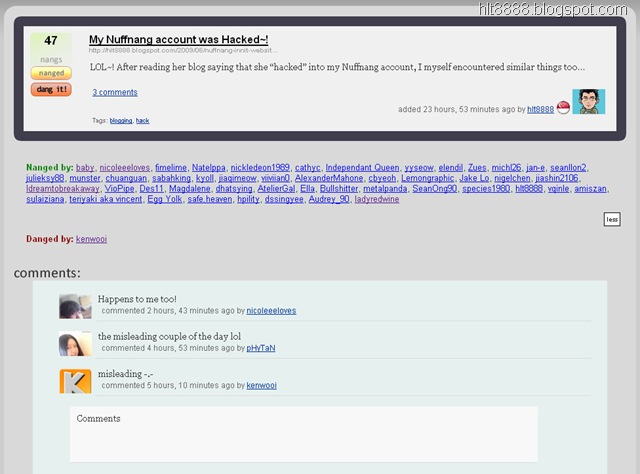Open kenwooi link under Danged by
This screenshot has height=474, width=640.
pos(91,239)
